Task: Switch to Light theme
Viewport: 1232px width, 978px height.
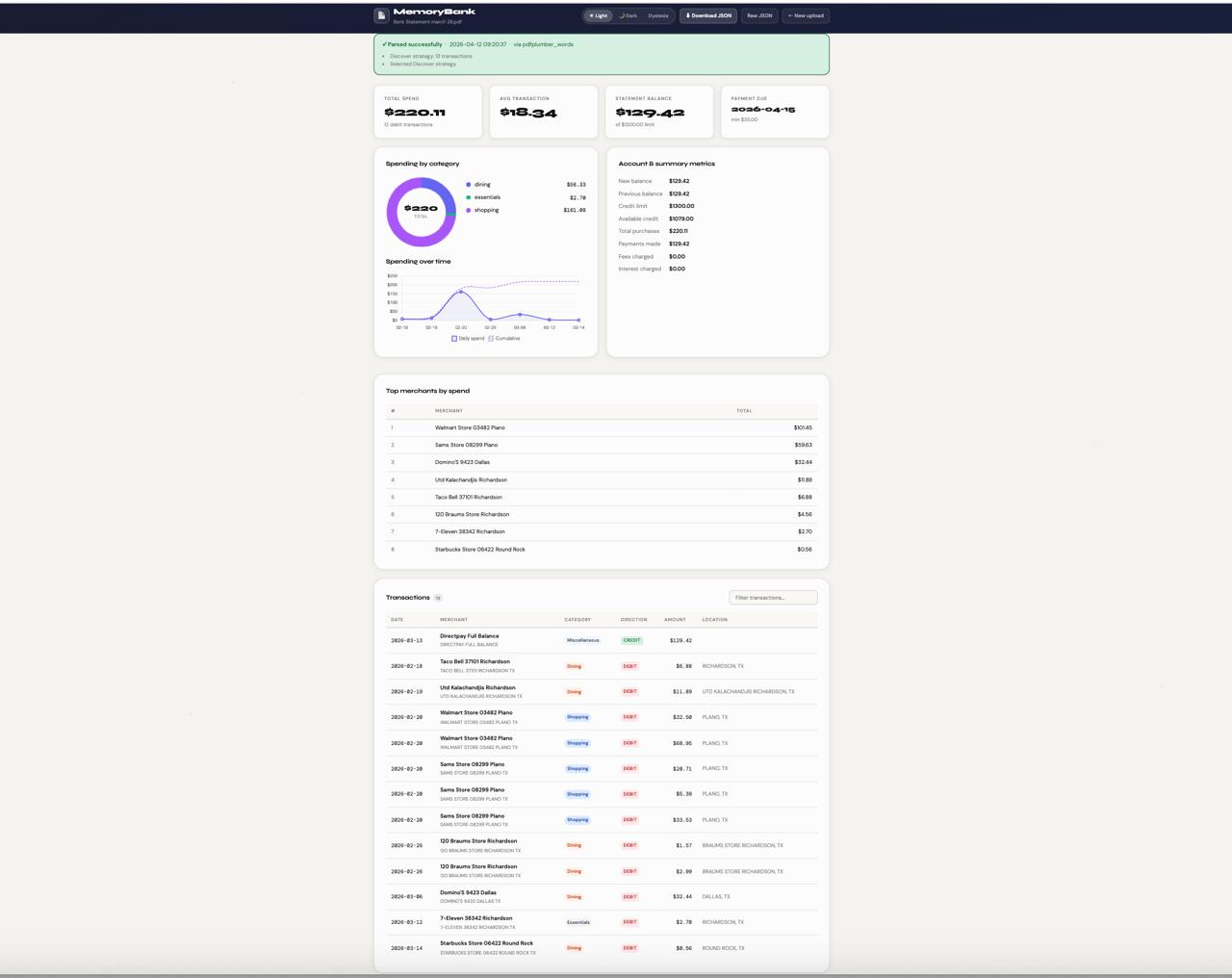Action: [599, 15]
